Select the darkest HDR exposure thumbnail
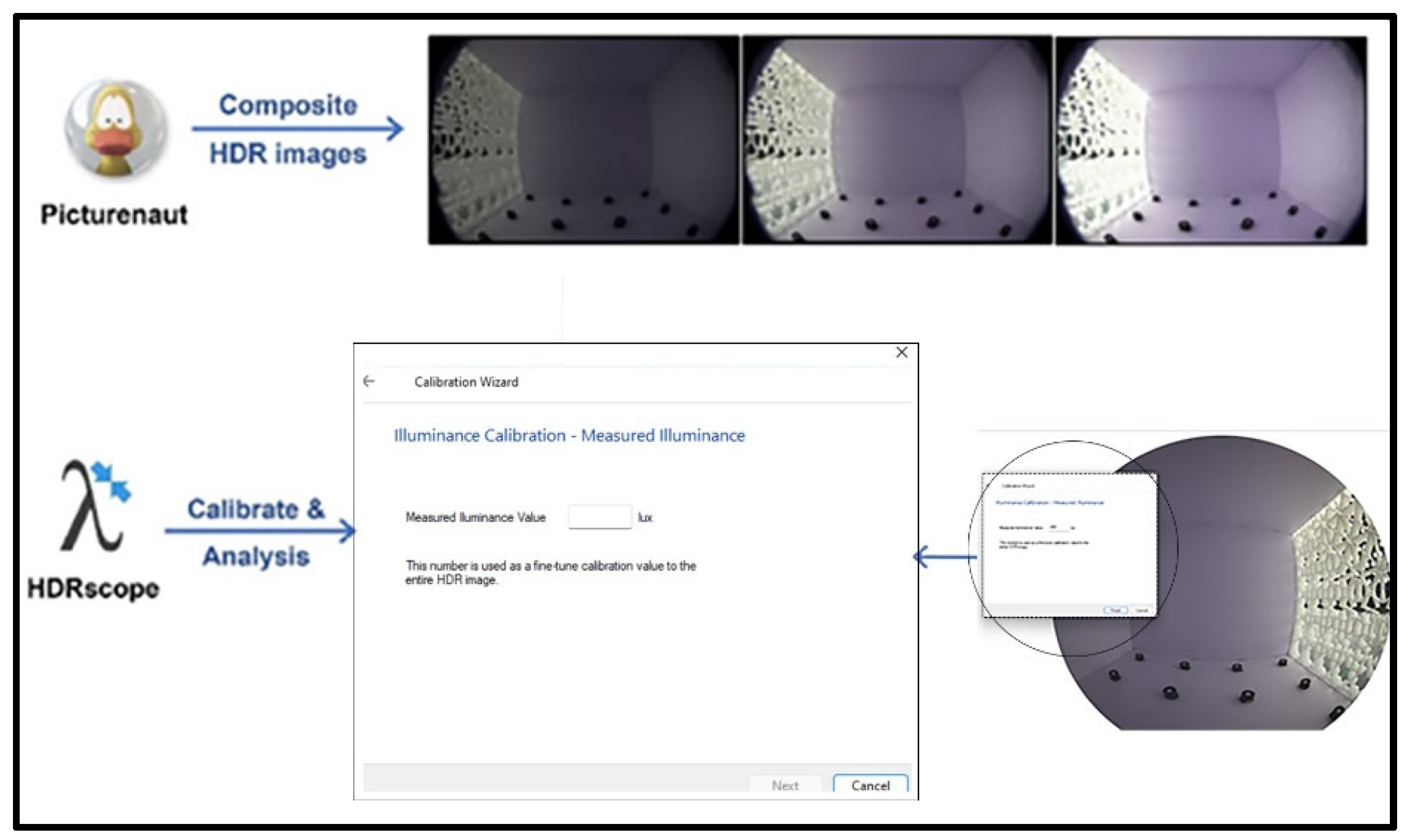The width and height of the screenshot is (1408, 840). [x=584, y=140]
